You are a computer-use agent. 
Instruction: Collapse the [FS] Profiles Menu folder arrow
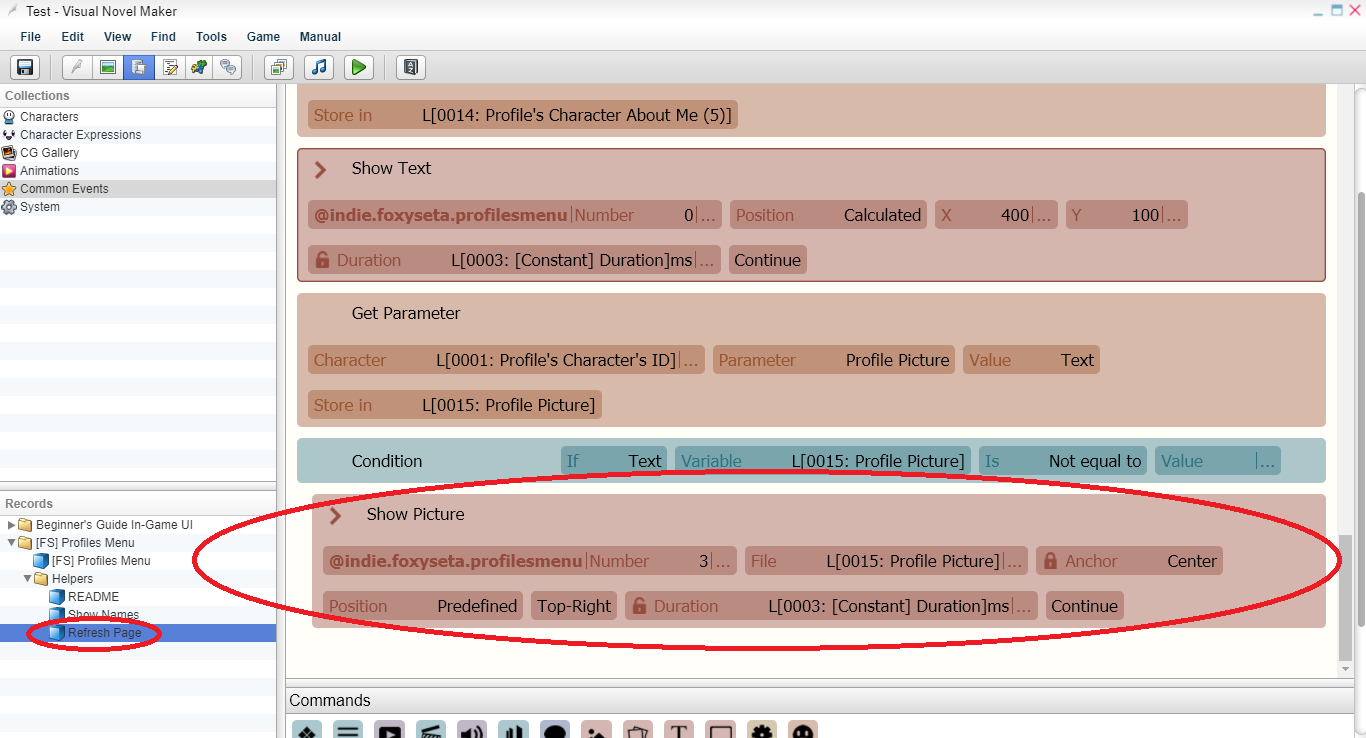click(x=11, y=543)
